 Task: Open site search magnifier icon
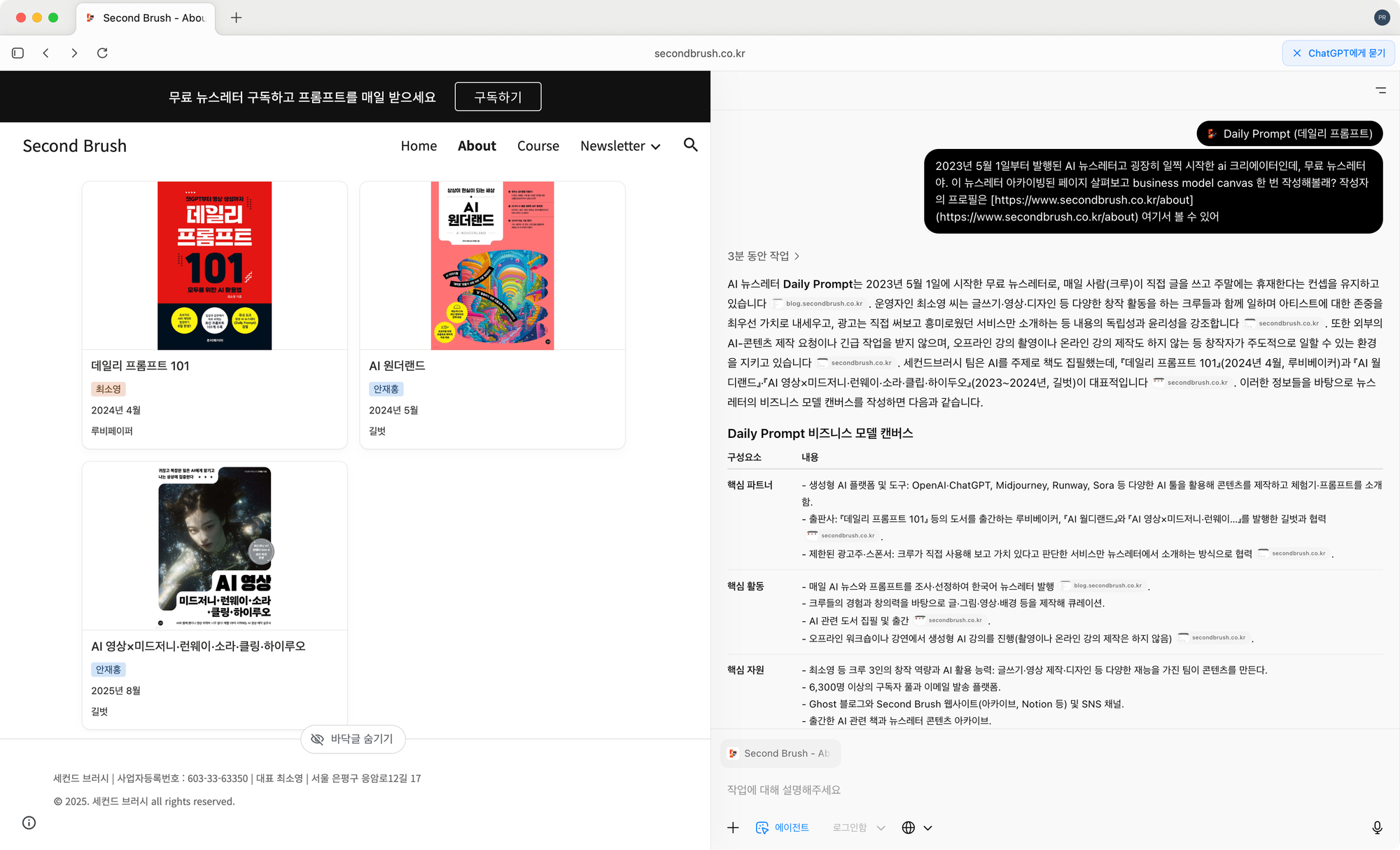tap(690, 145)
